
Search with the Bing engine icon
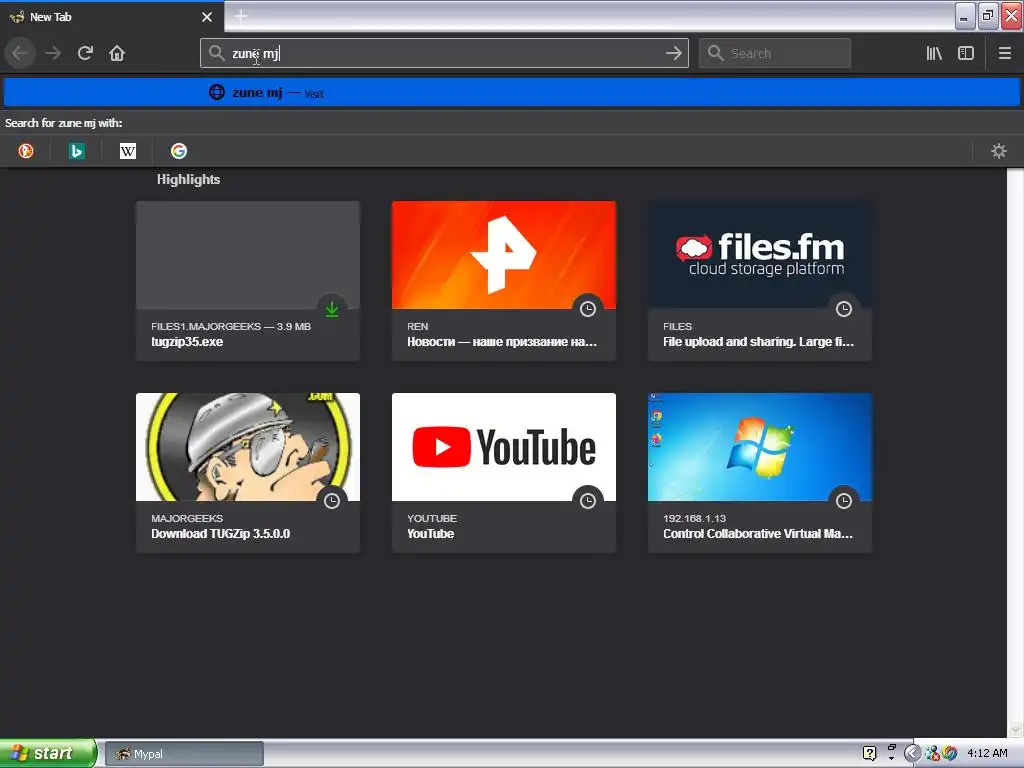[76, 151]
